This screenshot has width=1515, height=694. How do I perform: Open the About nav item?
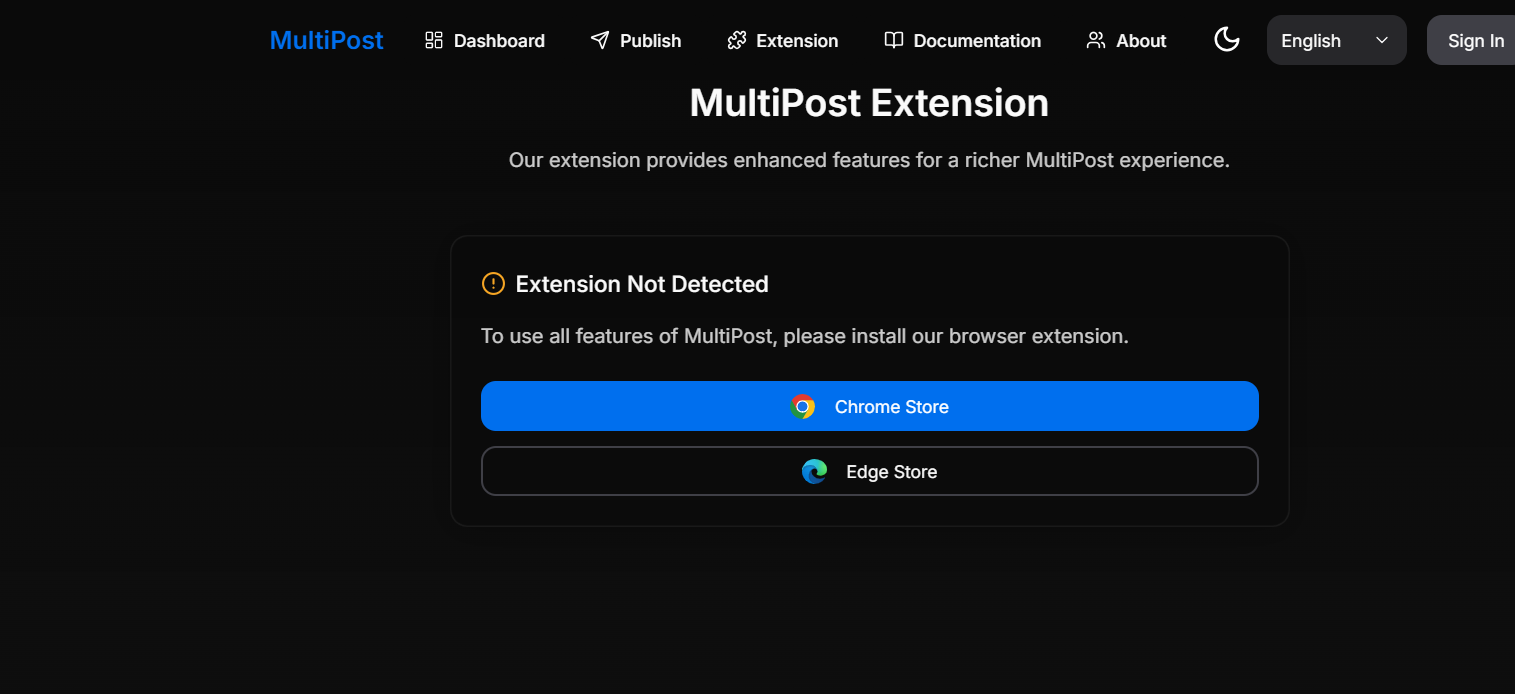point(1127,40)
